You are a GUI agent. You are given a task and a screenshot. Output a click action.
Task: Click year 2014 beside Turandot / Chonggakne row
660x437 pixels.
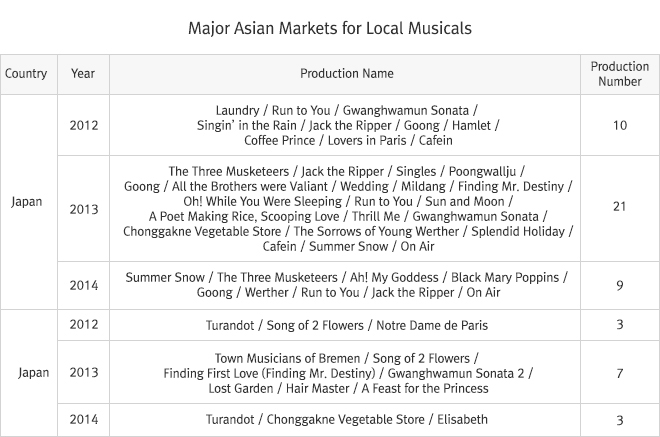[84, 420]
